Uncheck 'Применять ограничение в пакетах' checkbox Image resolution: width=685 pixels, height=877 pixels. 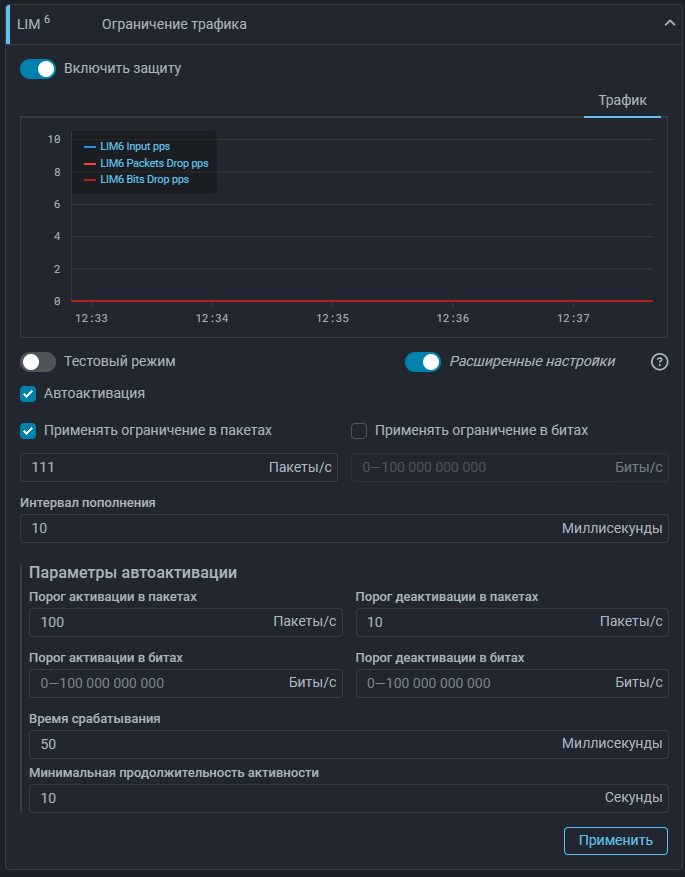tap(28, 431)
